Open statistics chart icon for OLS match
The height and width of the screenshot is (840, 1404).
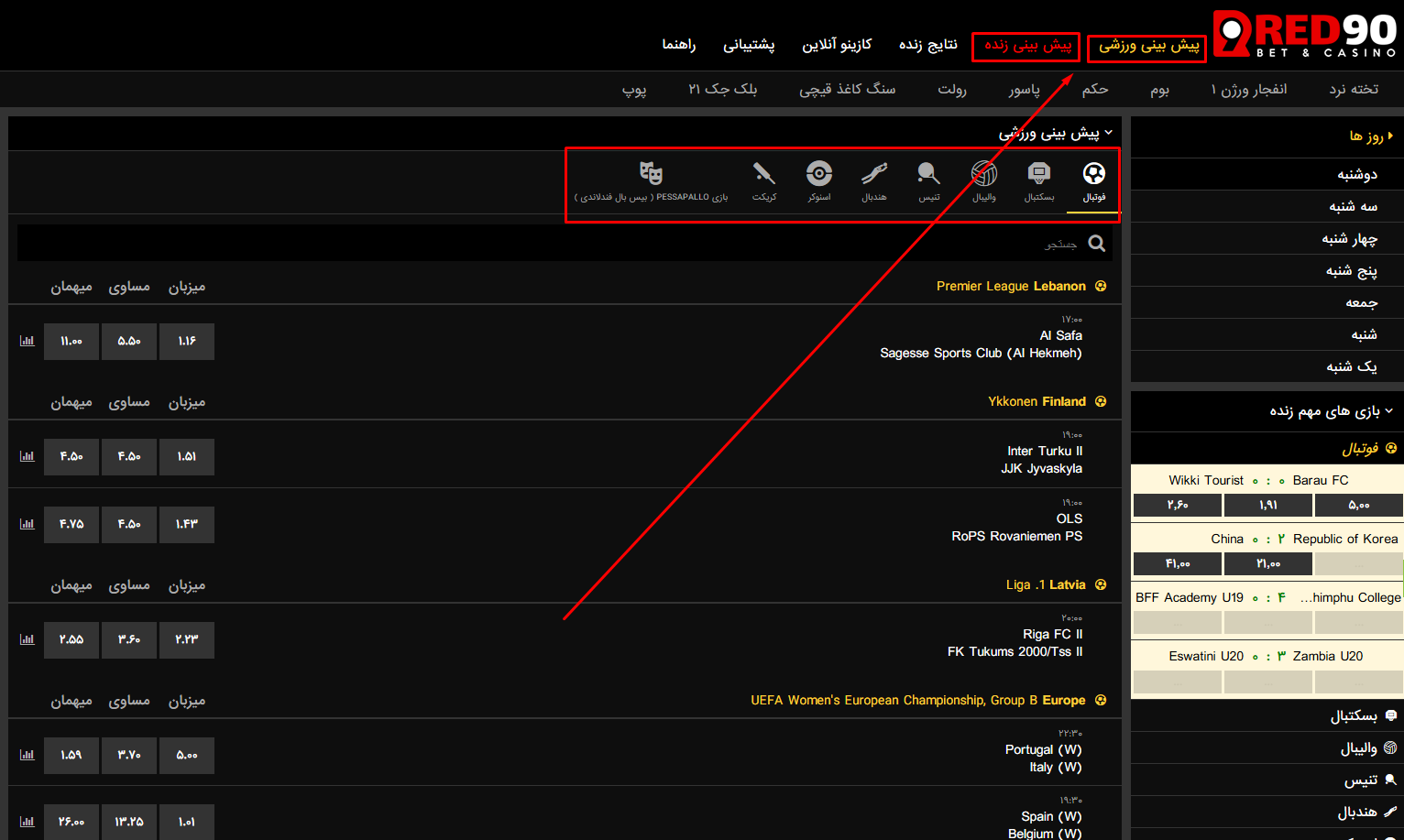(27, 524)
